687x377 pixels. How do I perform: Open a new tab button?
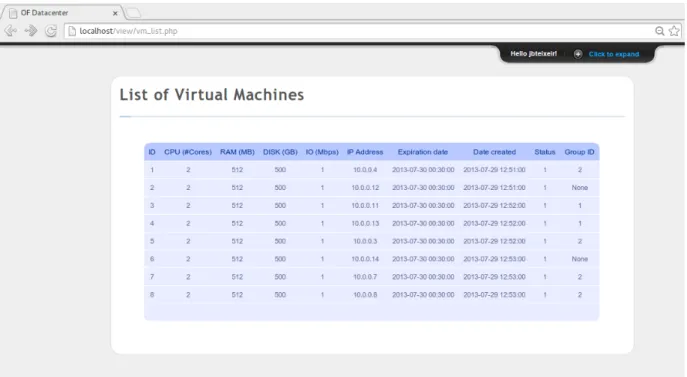[x=134, y=13]
